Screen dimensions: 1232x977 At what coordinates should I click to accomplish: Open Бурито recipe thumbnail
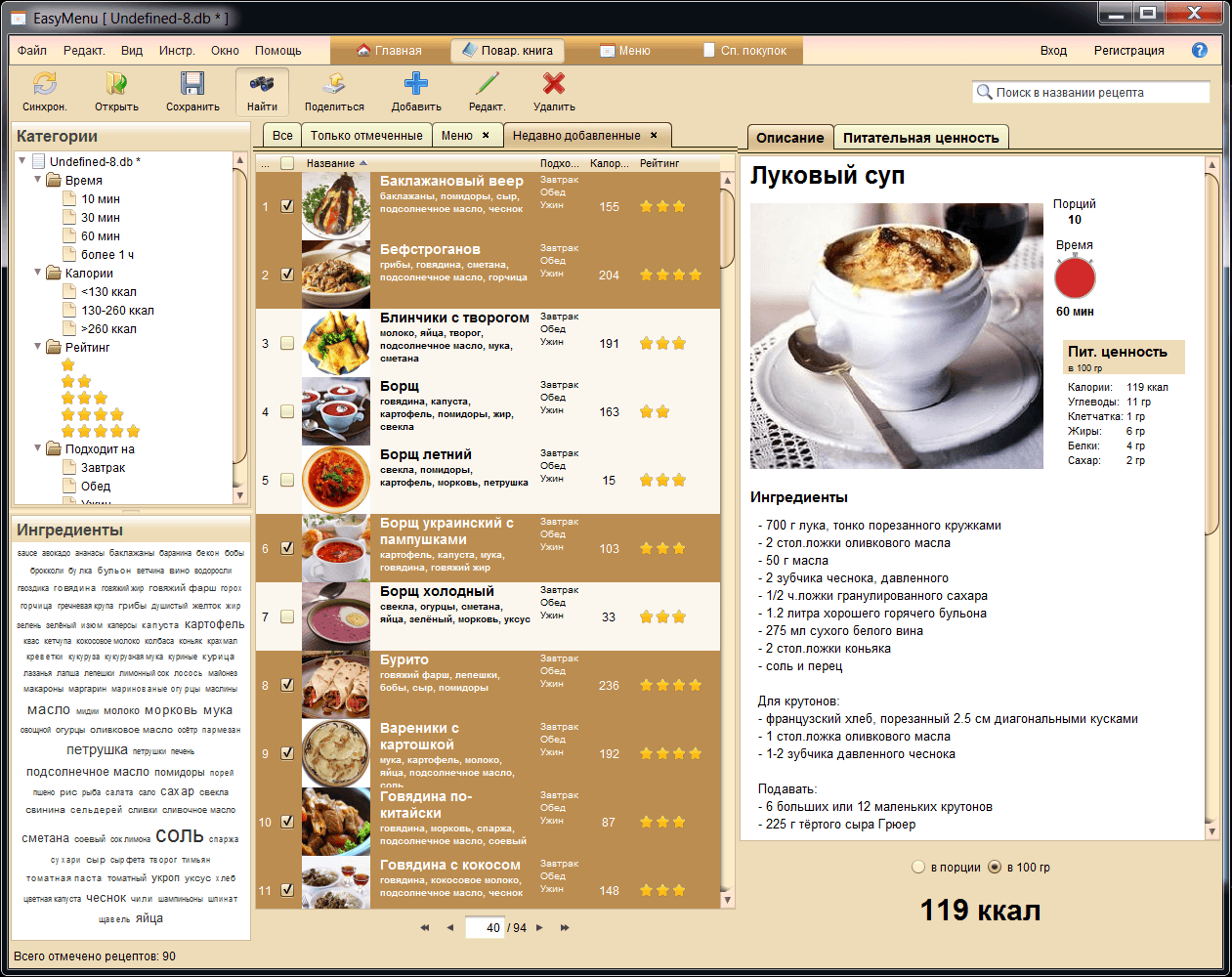336,685
